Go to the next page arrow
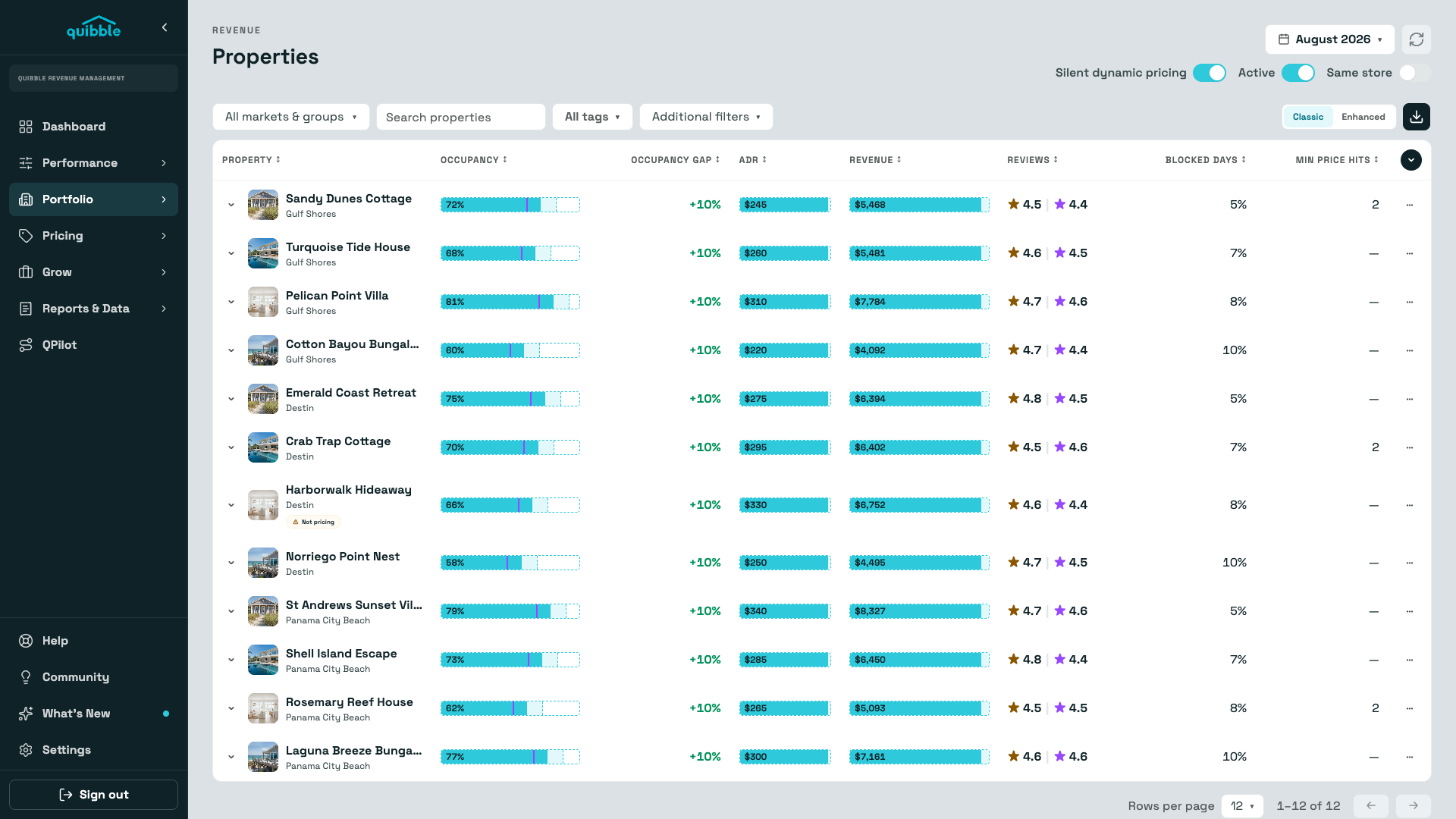The image size is (1456, 819). (1414, 806)
